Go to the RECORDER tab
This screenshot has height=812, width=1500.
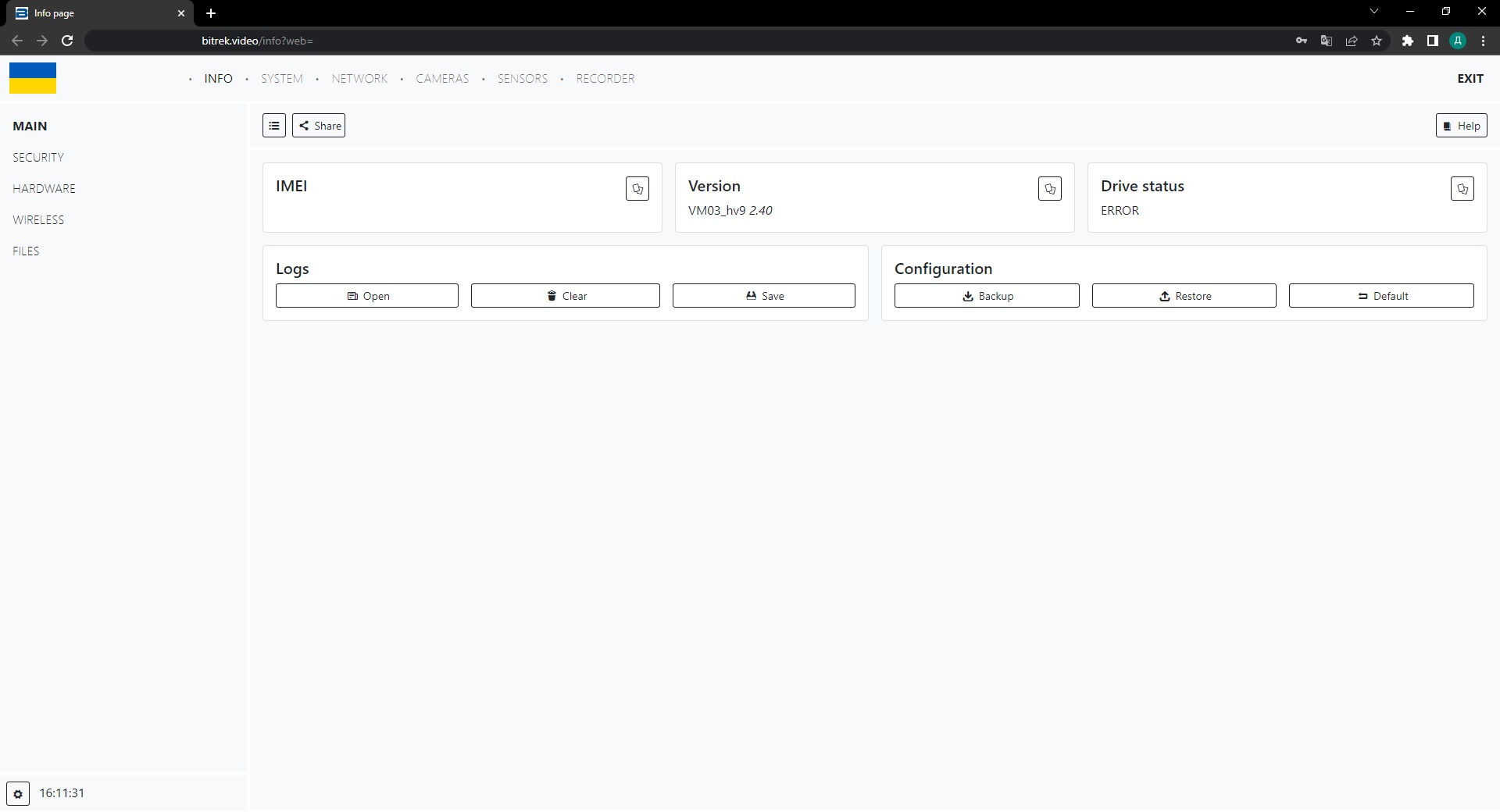(605, 79)
